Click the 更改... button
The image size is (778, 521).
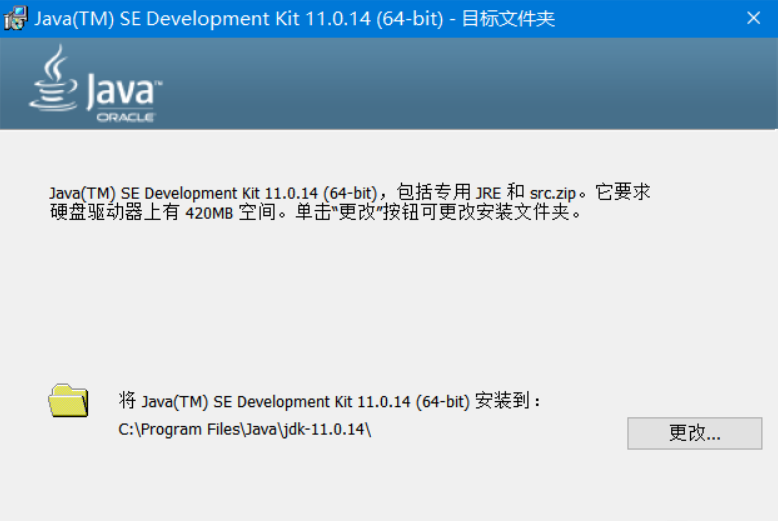694,433
